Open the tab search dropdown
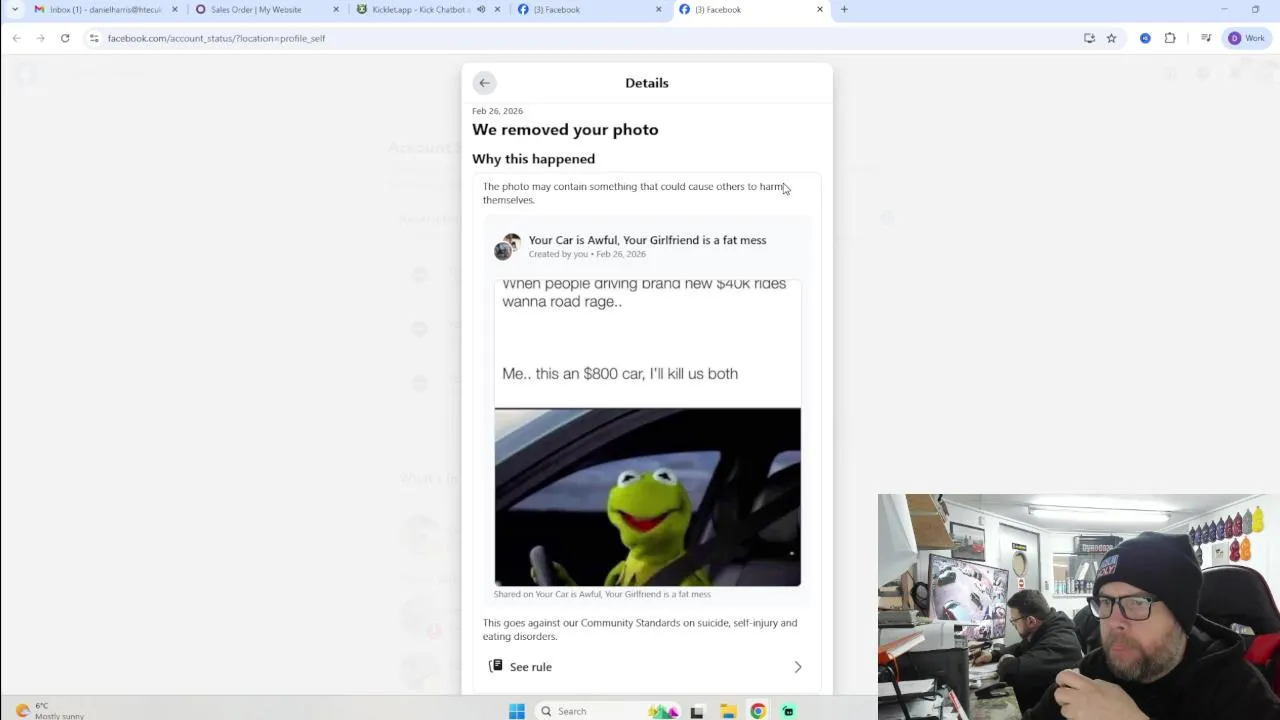The width and height of the screenshot is (1280, 720). point(15,10)
